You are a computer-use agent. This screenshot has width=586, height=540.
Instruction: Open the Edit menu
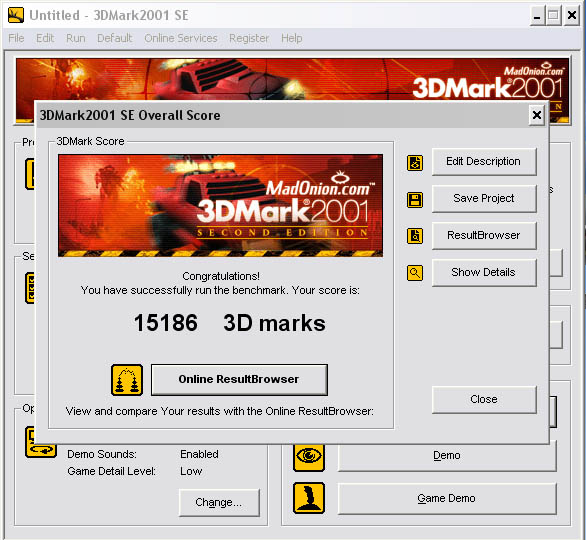(x=45, y=38)
